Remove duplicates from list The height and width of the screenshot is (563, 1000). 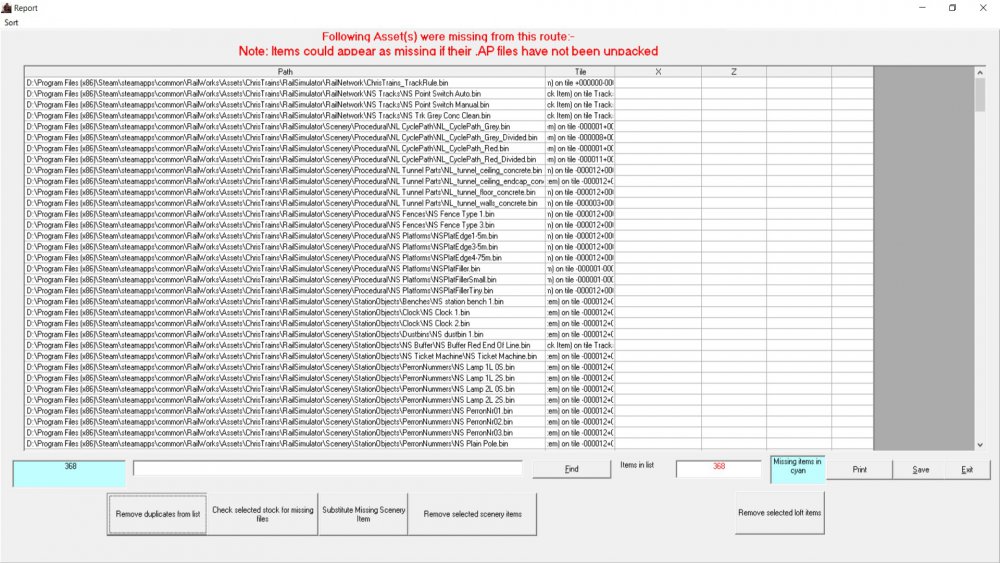157,514
